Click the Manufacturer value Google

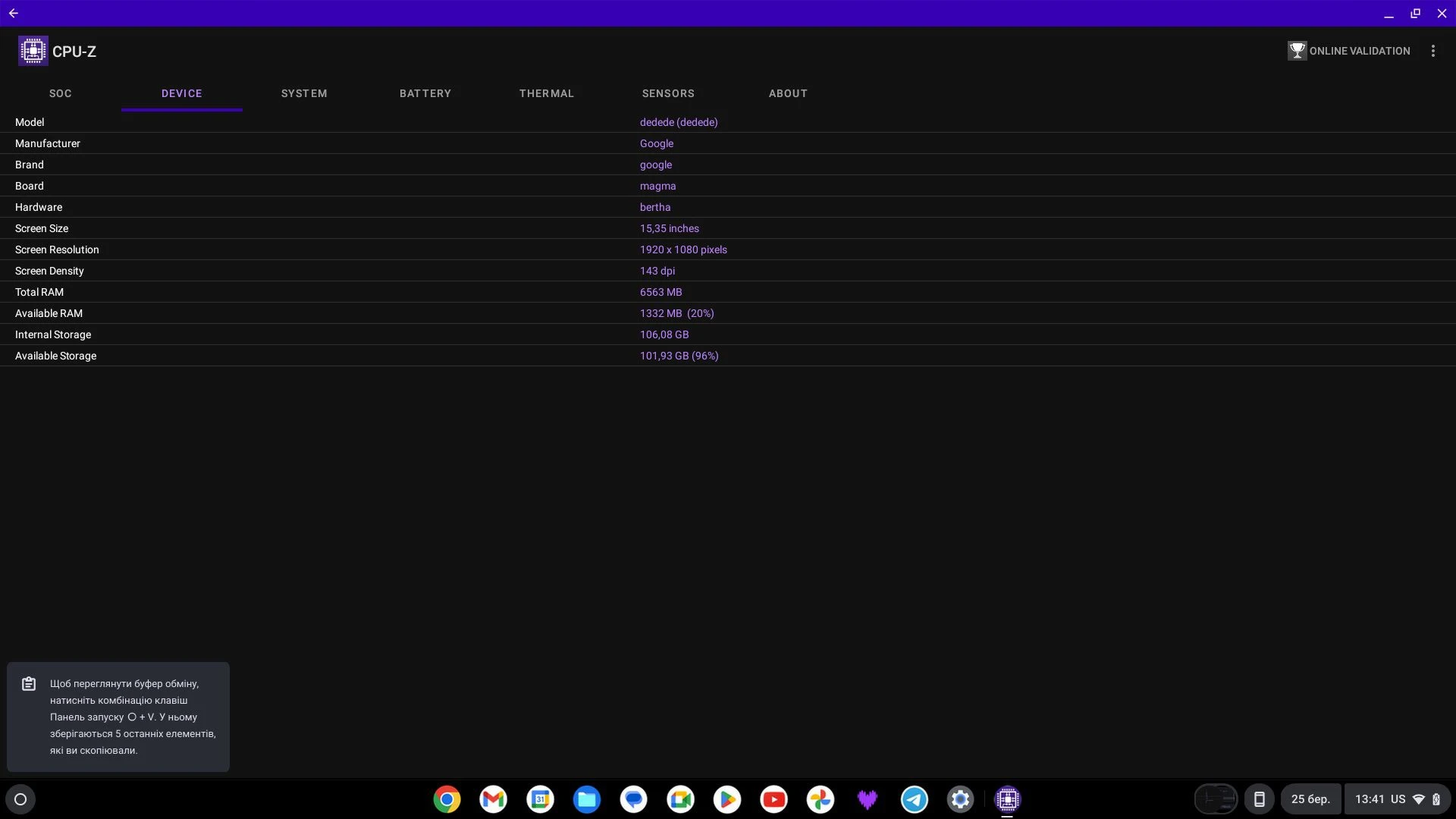click(x=657, y=143)
